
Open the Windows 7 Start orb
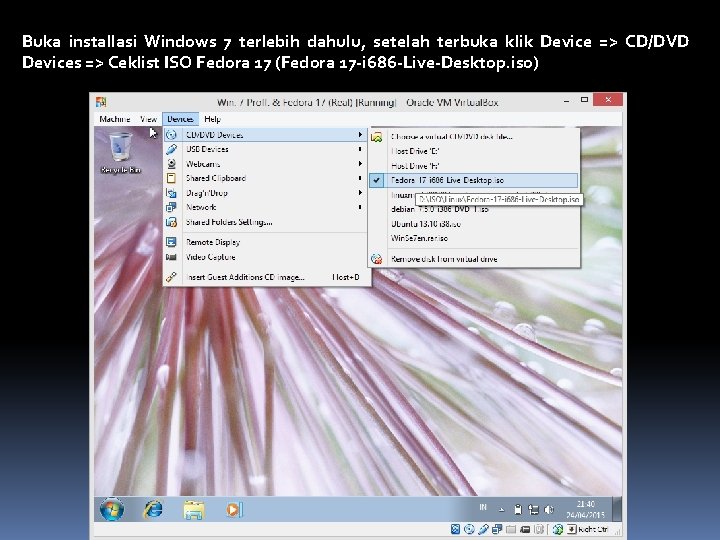[x=112, y=509]
